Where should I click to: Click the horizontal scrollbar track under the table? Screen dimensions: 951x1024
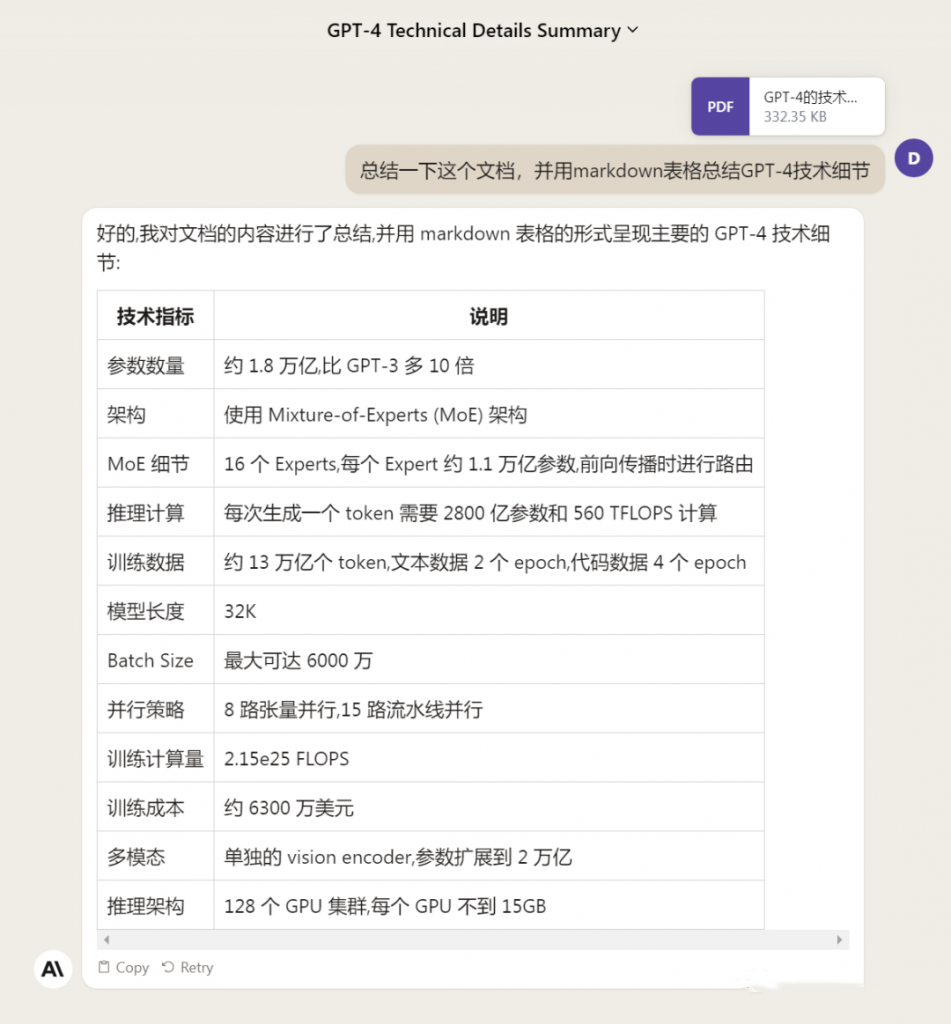click(x=470, y=940)
